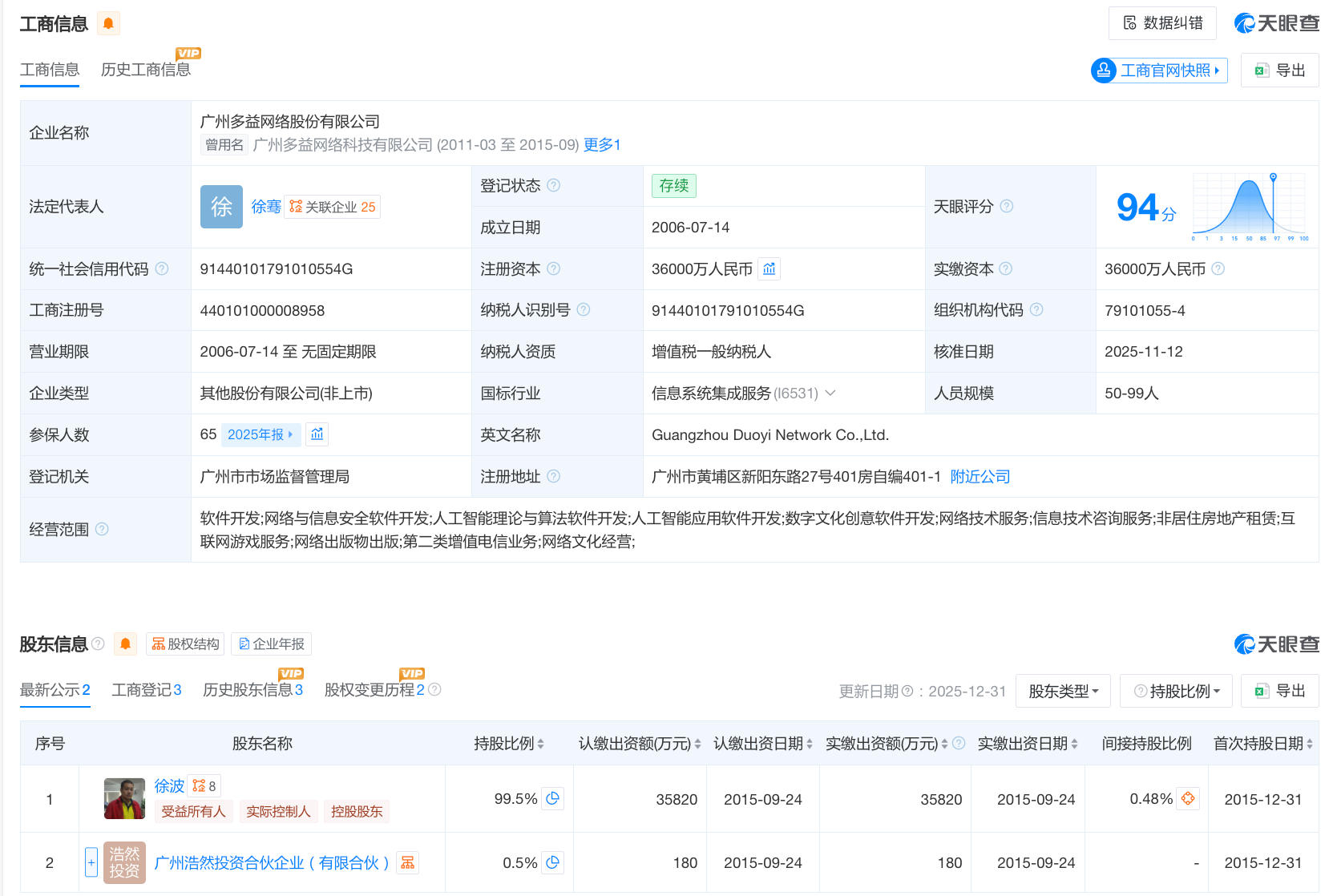The height and width of the screenshot is (896, 1337).
Task: Open indirect holding icon beside 0.48%
Action: point(1188,798)
